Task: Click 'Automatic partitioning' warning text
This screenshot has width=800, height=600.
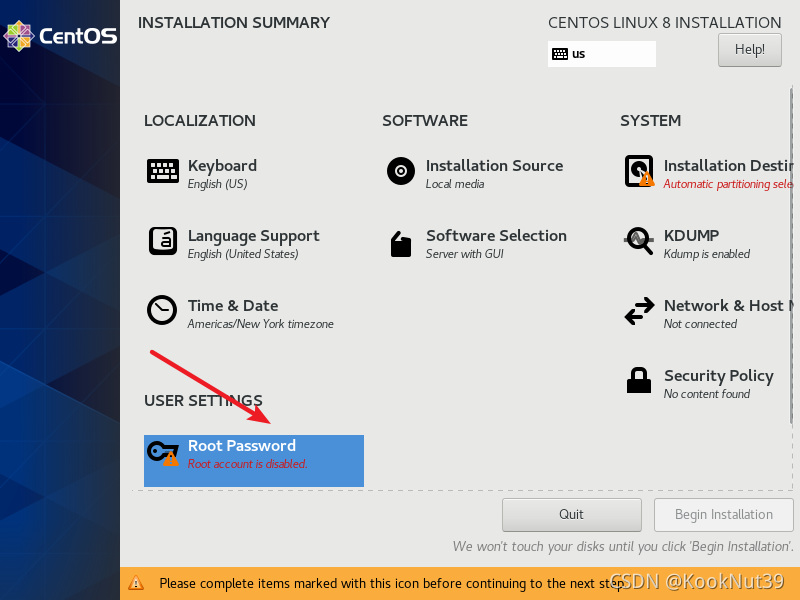Action: pos(728,184)
